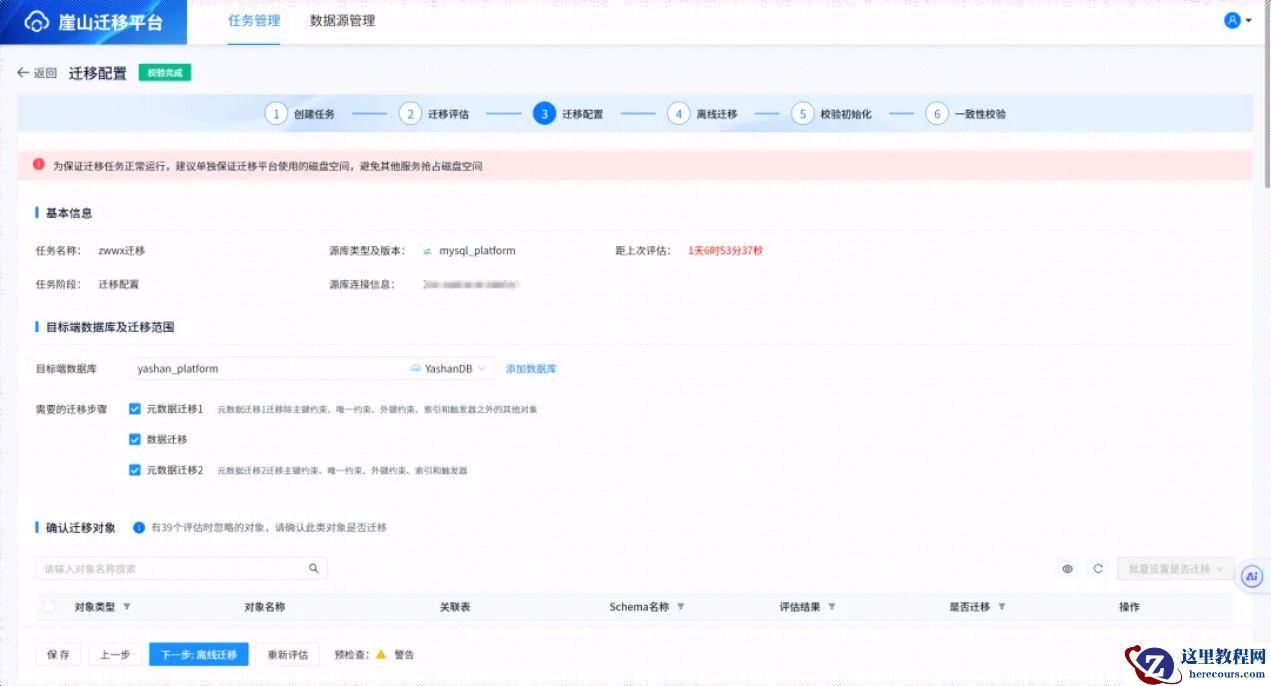Toggle 元数据迁移2 checkbox
The image size is (1271, 686).
[135, 469]
